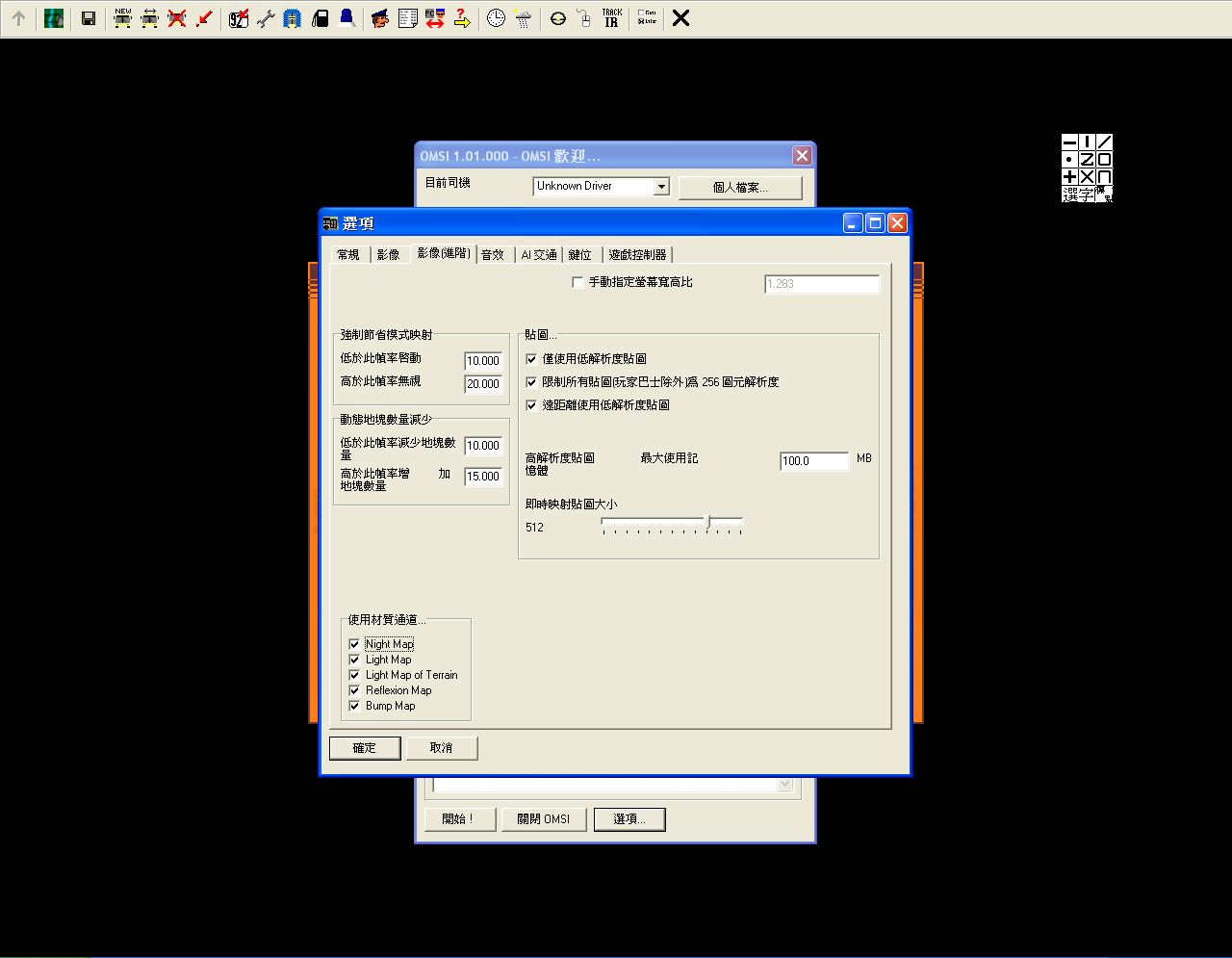
Task: Switch to the 常規 tab
Action: (348, 255)
